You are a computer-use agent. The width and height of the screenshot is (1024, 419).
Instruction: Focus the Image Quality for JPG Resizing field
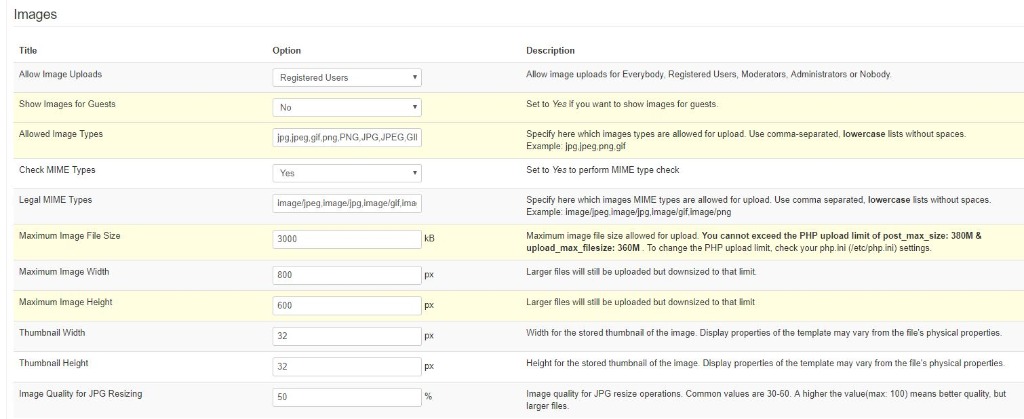click(x=347, y=397)
